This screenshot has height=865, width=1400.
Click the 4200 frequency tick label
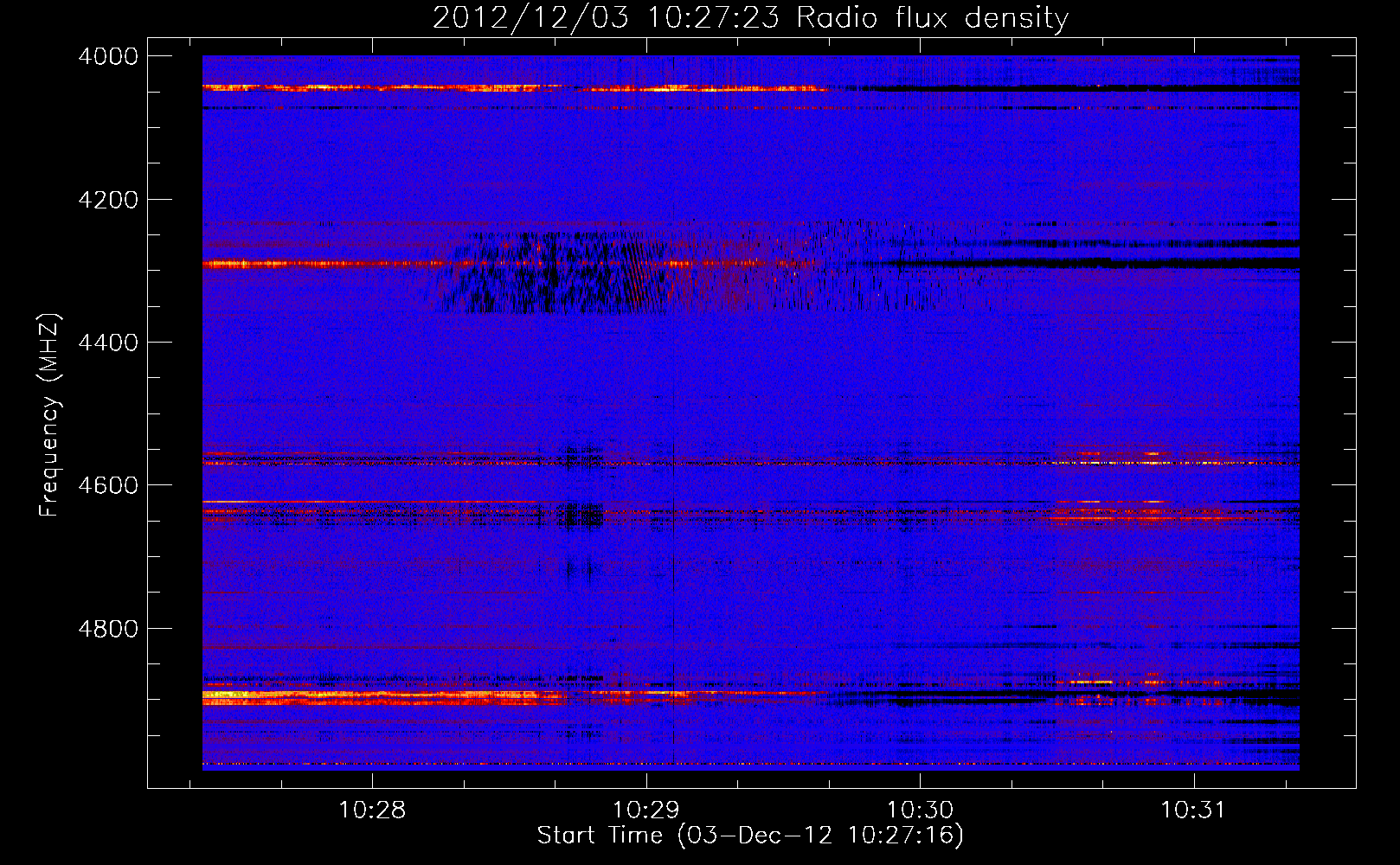[108, 200]
